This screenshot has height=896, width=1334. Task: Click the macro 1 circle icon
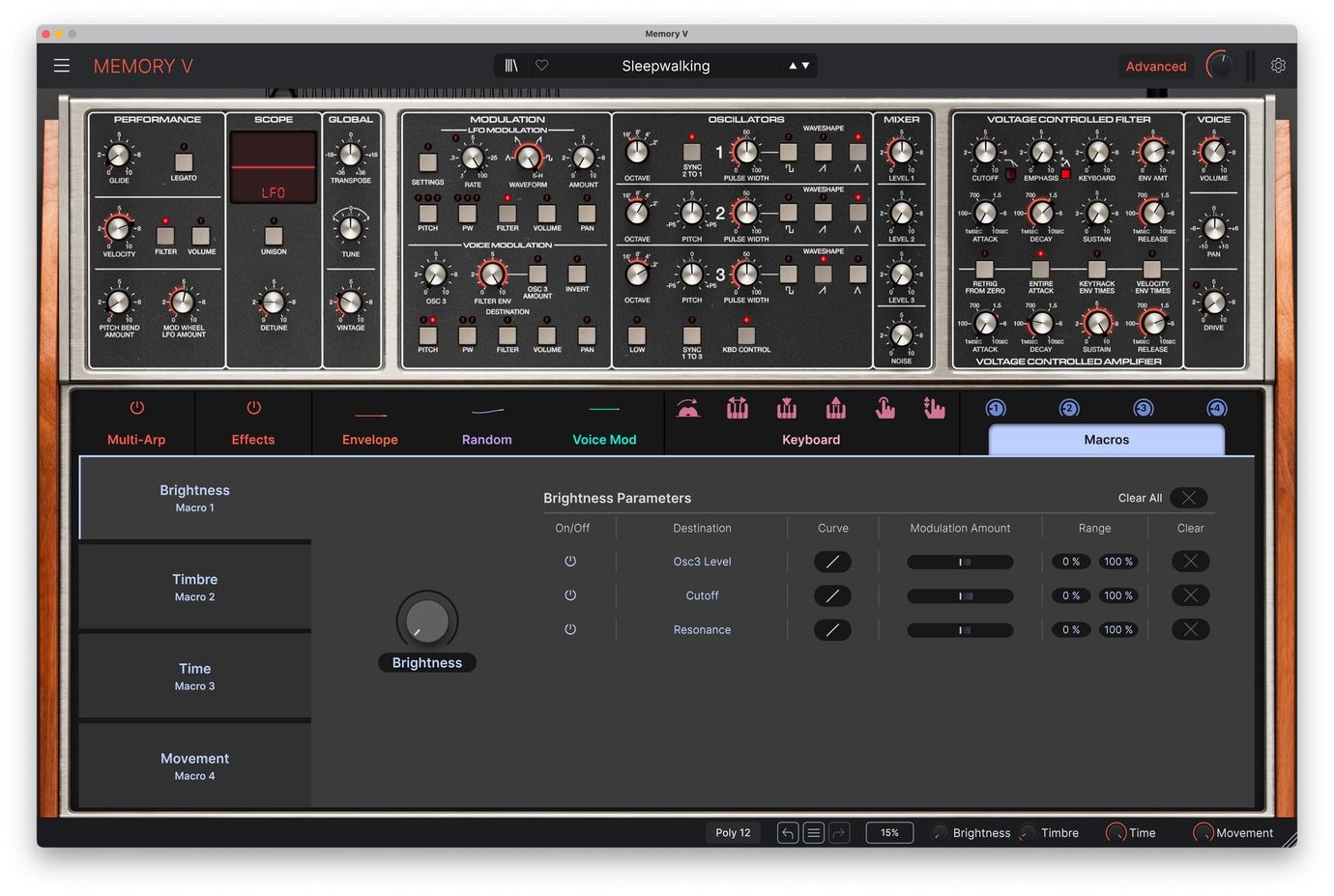pos(996,409)
